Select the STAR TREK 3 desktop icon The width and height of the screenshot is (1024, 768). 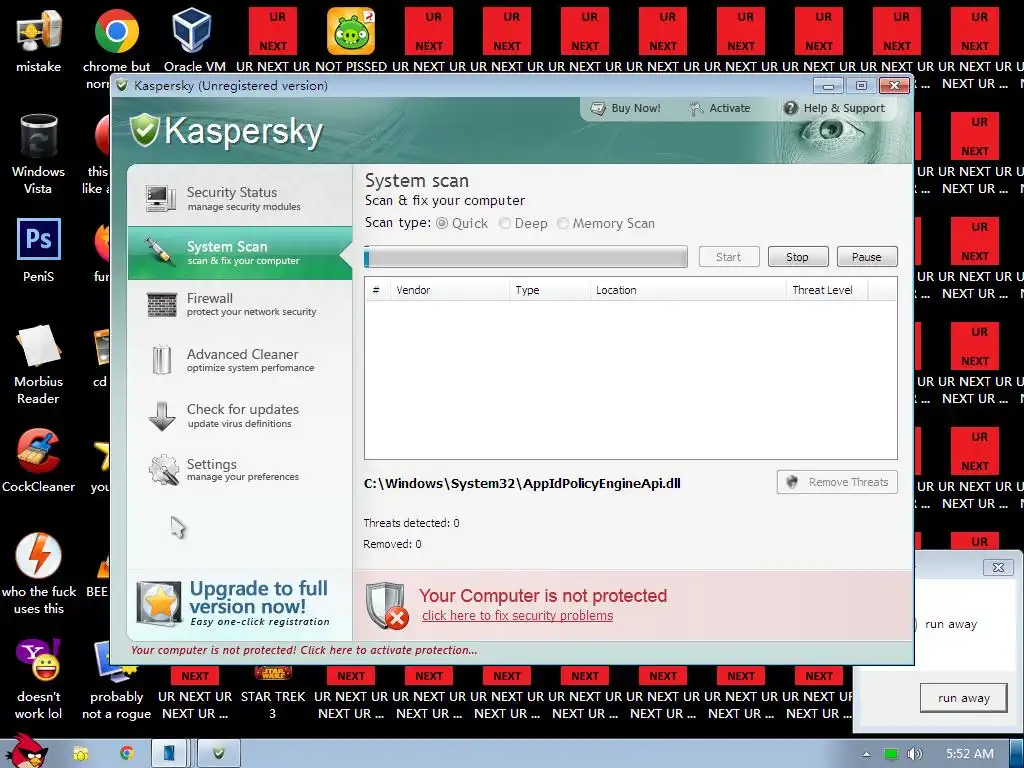[273, 692]
